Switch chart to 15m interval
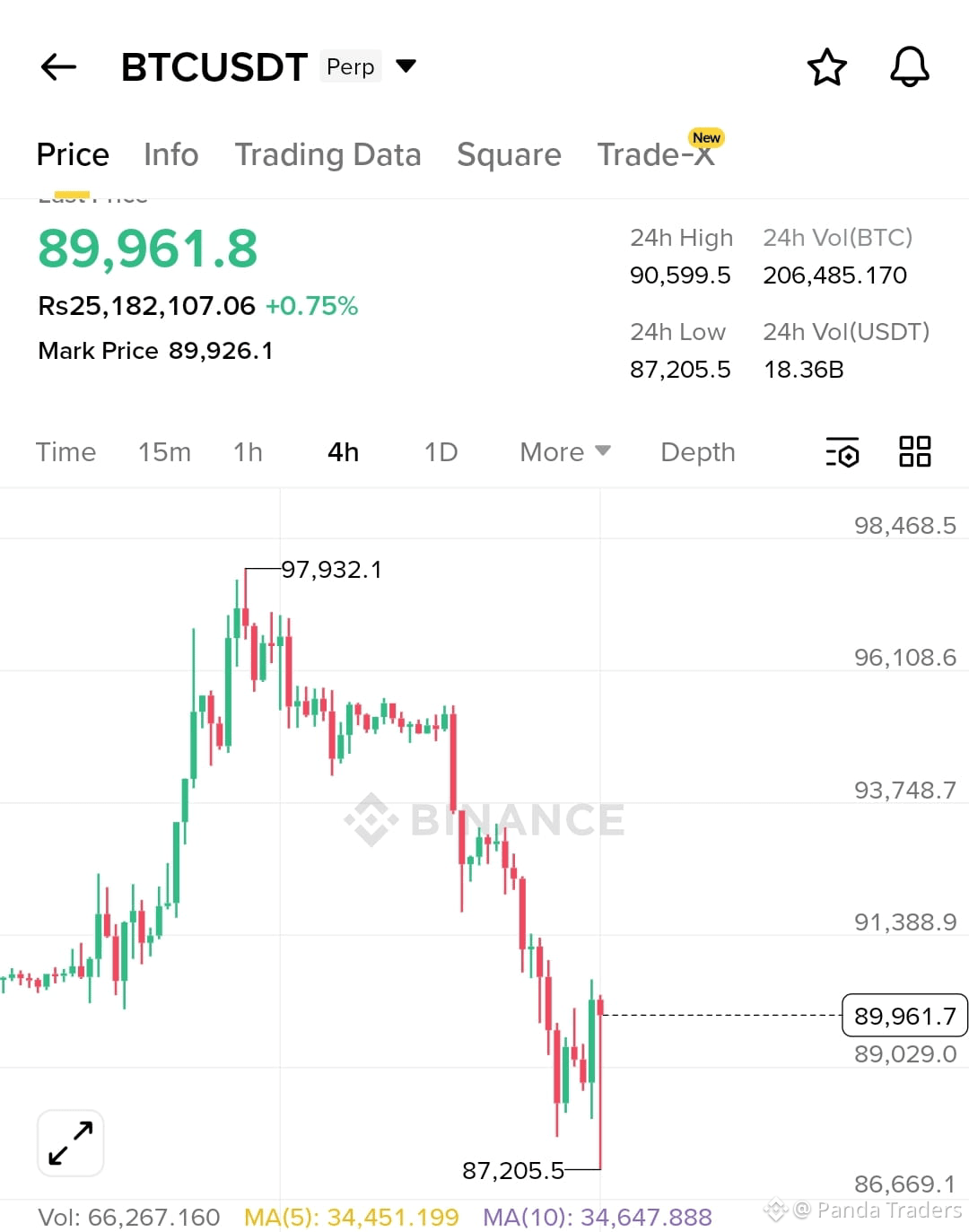The height and width of the screenshot is (1232, 969). 165,452
